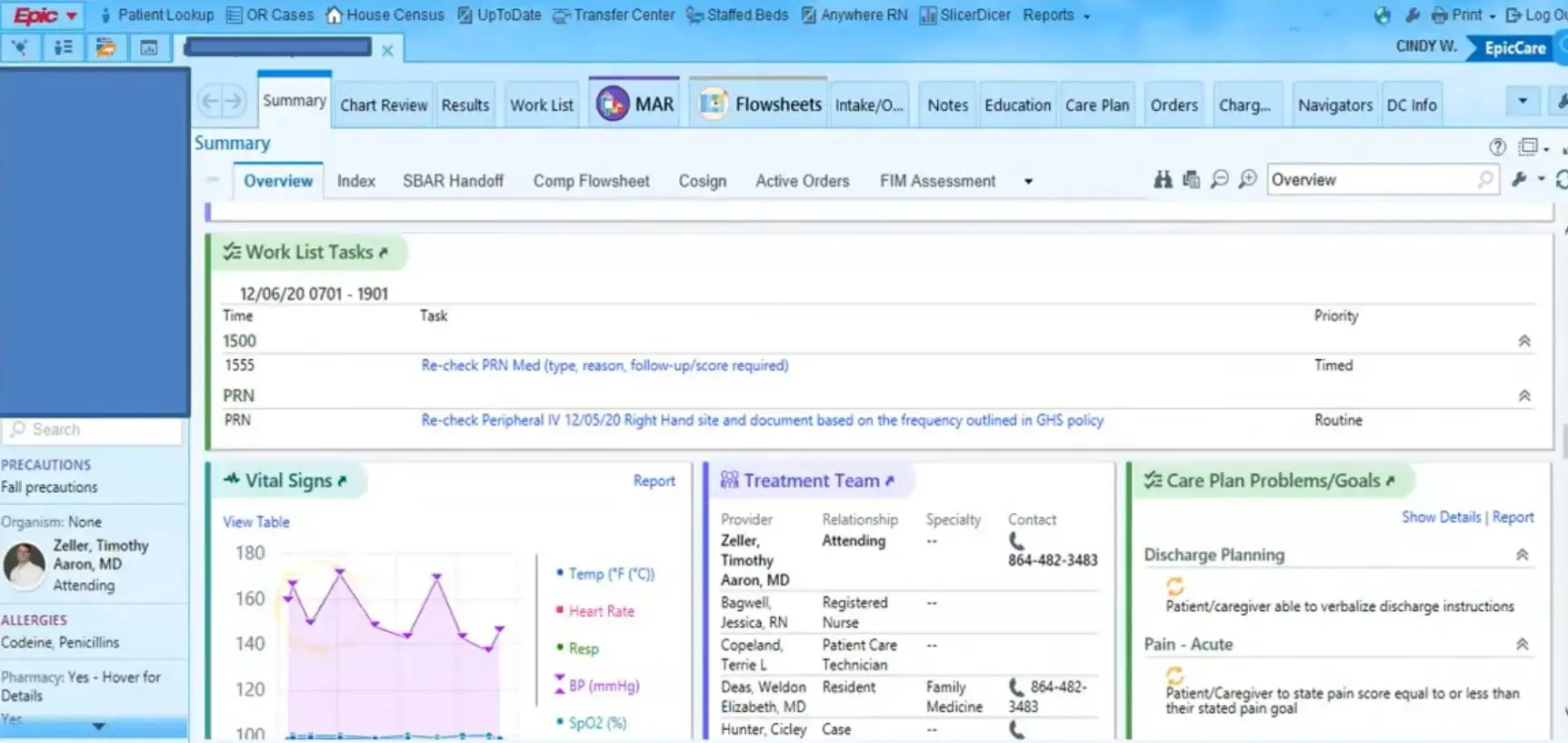
Task: Open the Work List tab
Action: pos(542,105)
